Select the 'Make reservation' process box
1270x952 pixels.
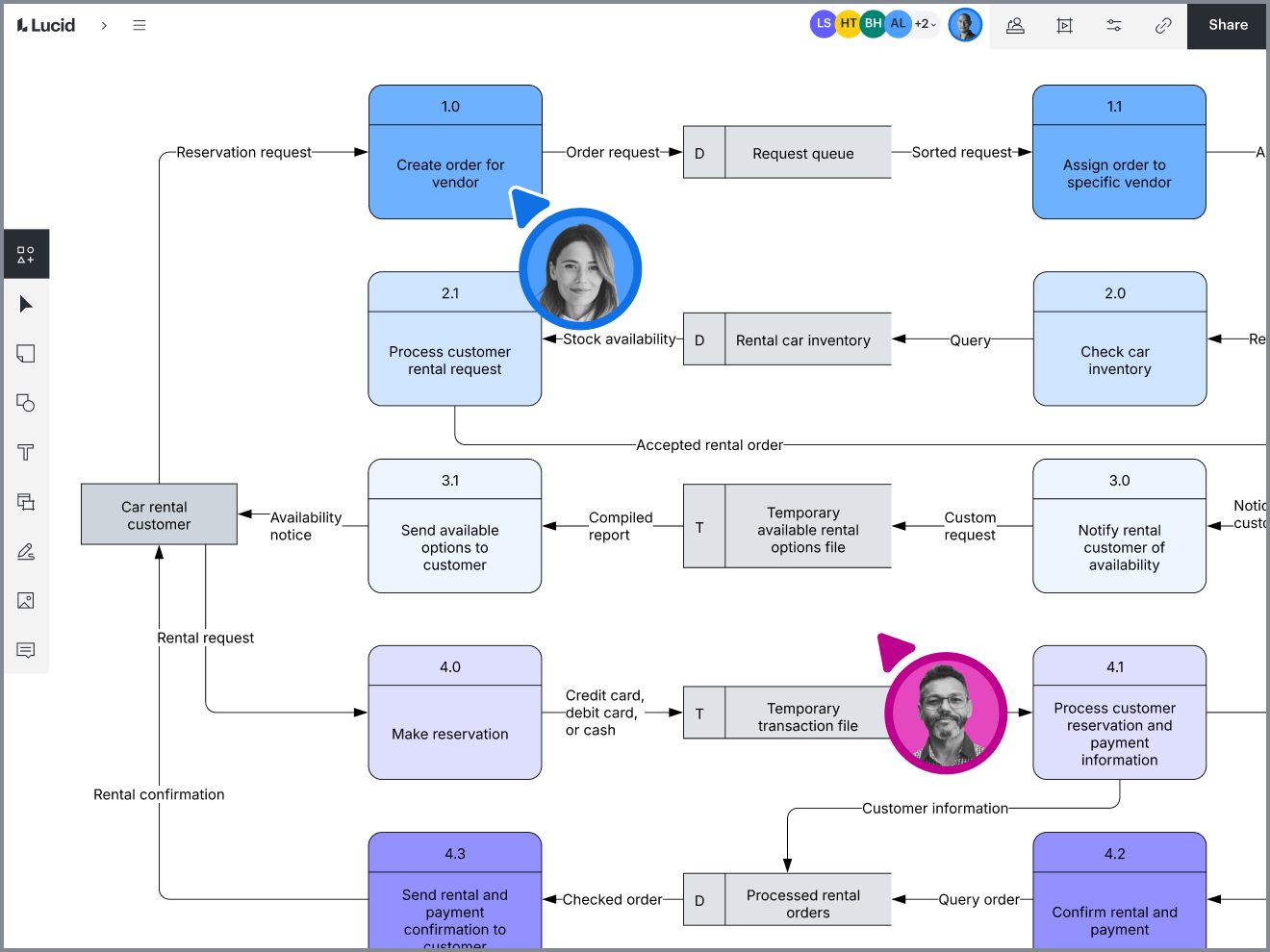click(x=455, y=713)
